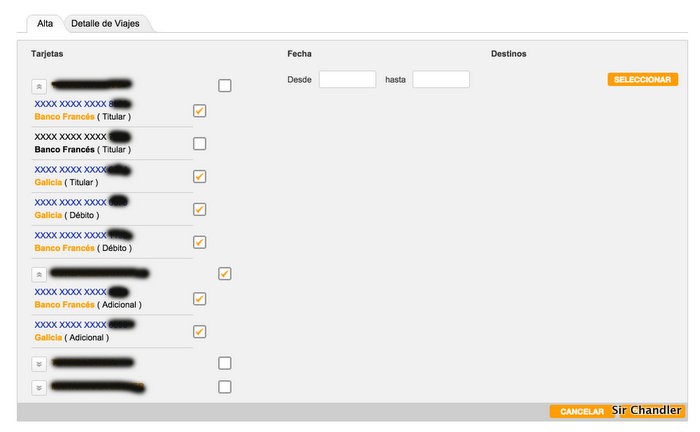Check the first cardholder group checkbox
The height and width of the screenshot is (432, 700).
point(225,86)
